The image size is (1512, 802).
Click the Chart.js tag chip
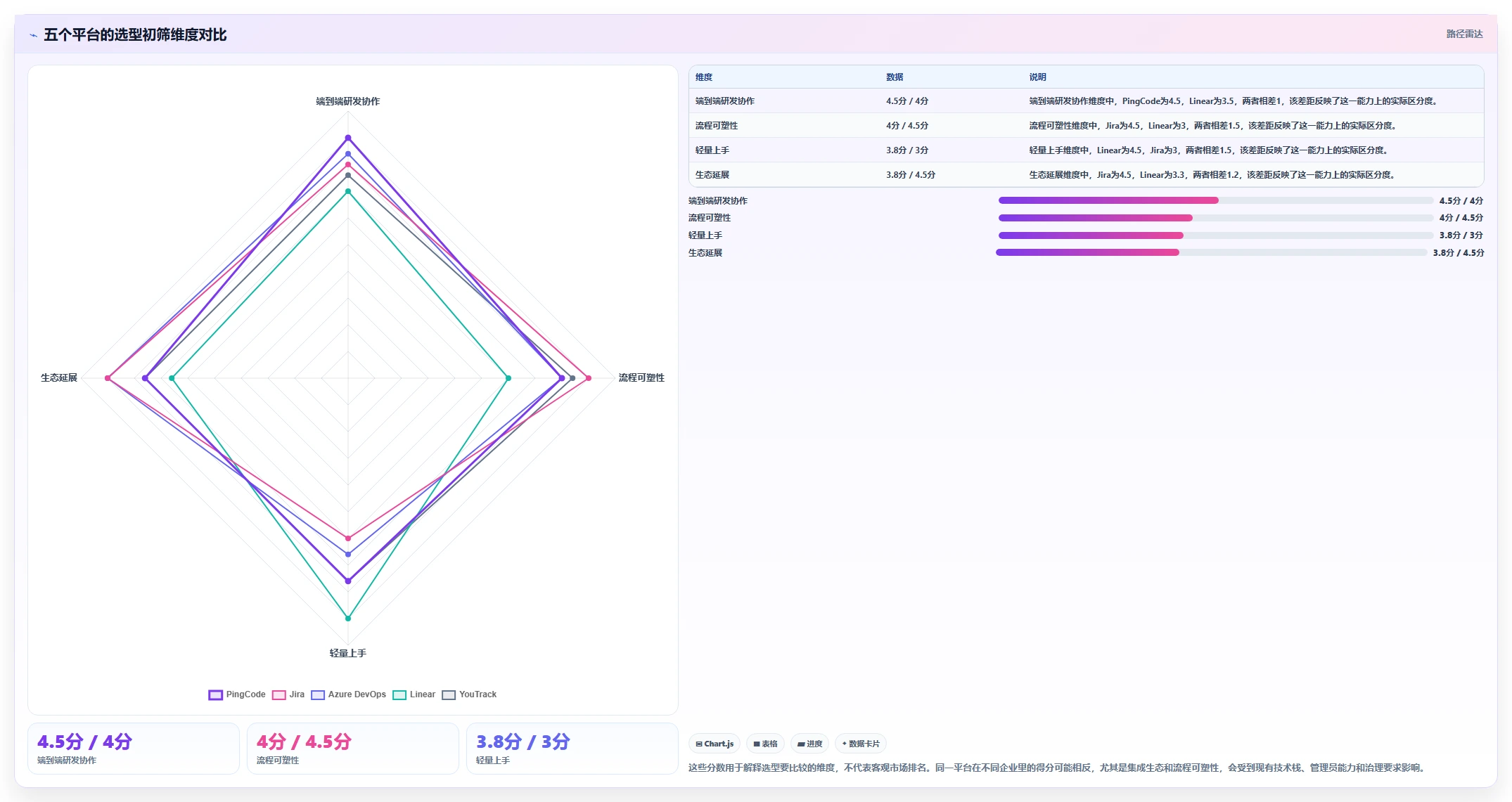click(715, 744)
